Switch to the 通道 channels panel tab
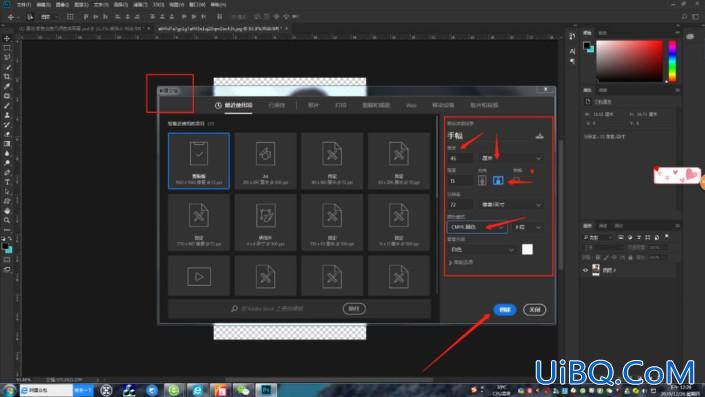The image size is (705, 397). point(603,226)
